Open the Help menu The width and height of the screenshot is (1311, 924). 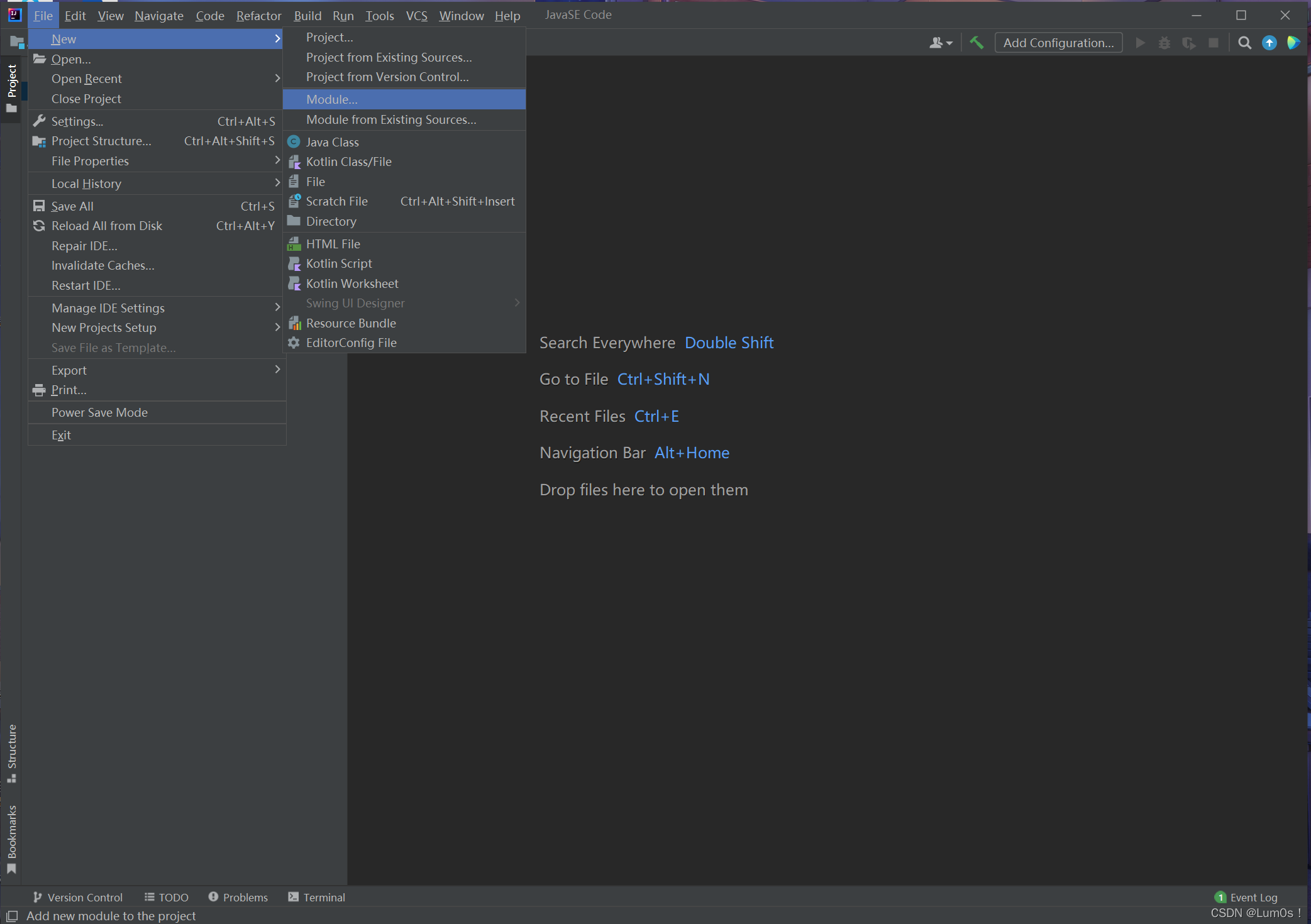click(x=507, y=16)
